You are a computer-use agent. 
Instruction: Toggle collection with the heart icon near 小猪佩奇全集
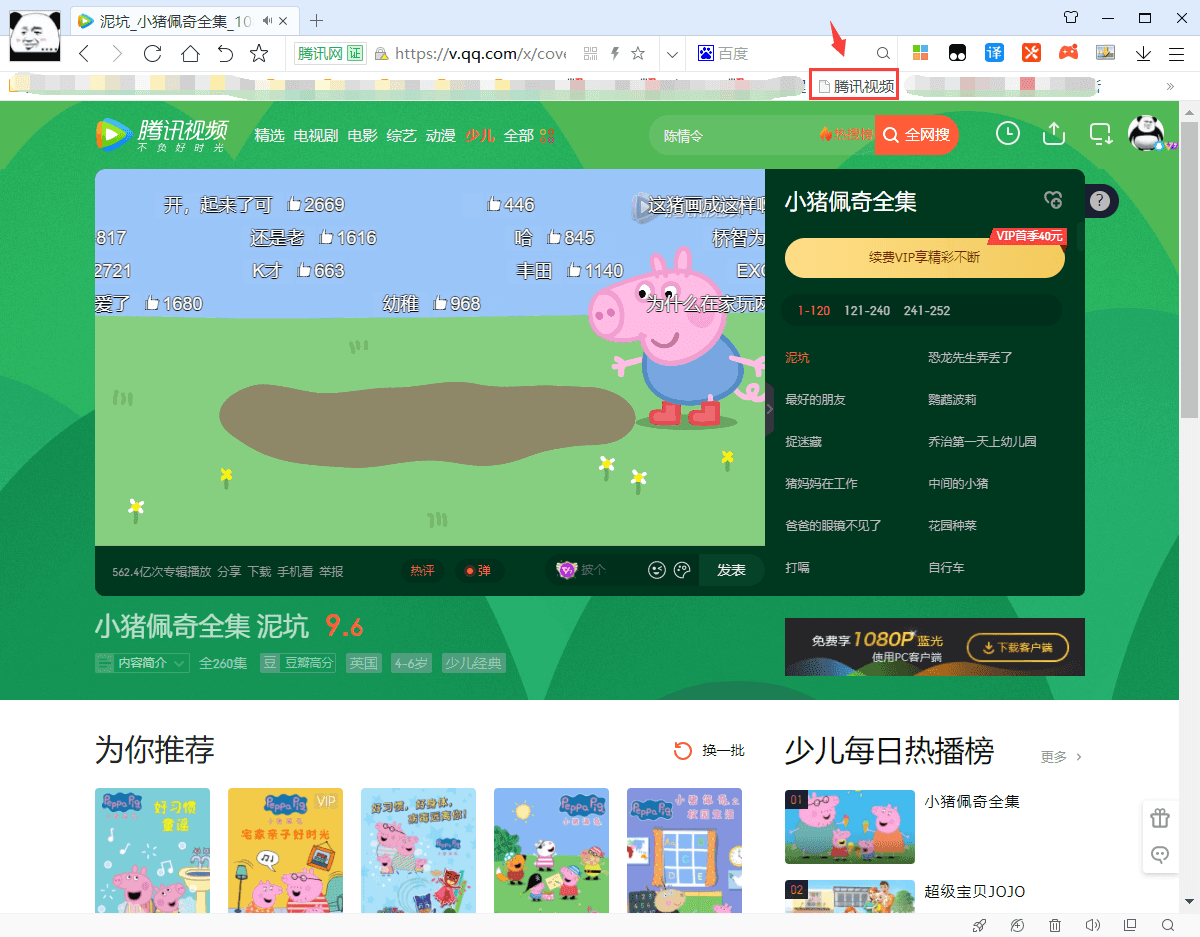[1053, 200]
